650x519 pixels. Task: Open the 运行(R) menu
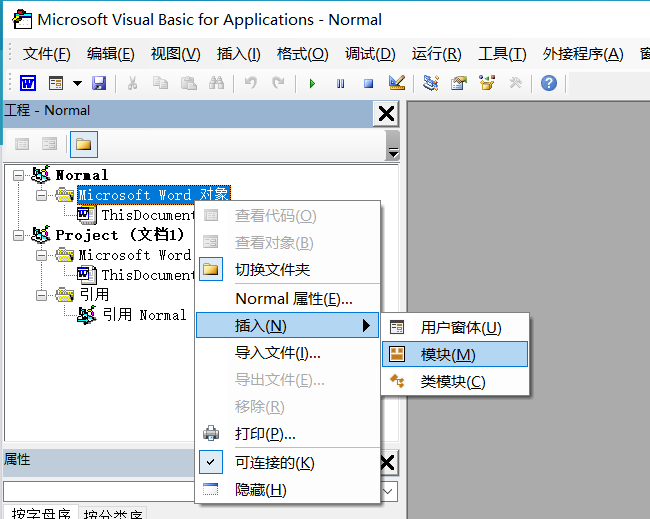tap(437, 54)
